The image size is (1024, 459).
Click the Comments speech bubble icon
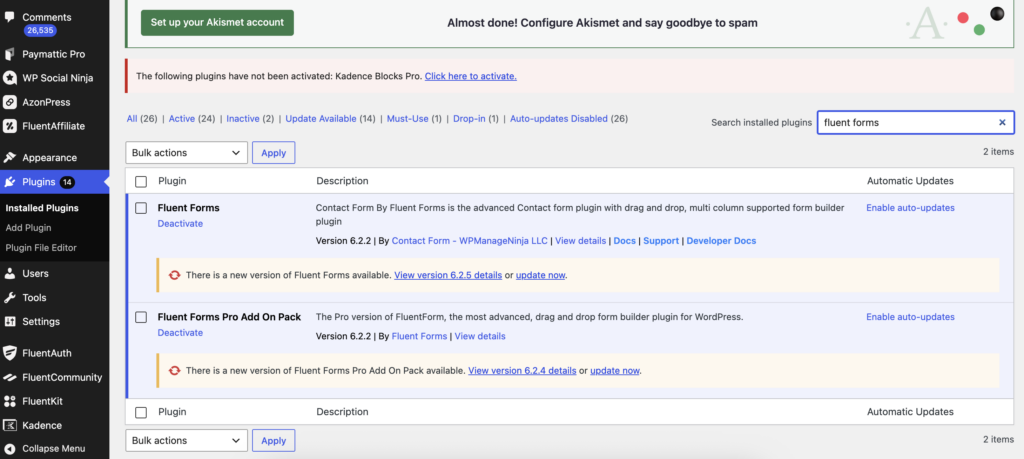click(x=10, y=17)
